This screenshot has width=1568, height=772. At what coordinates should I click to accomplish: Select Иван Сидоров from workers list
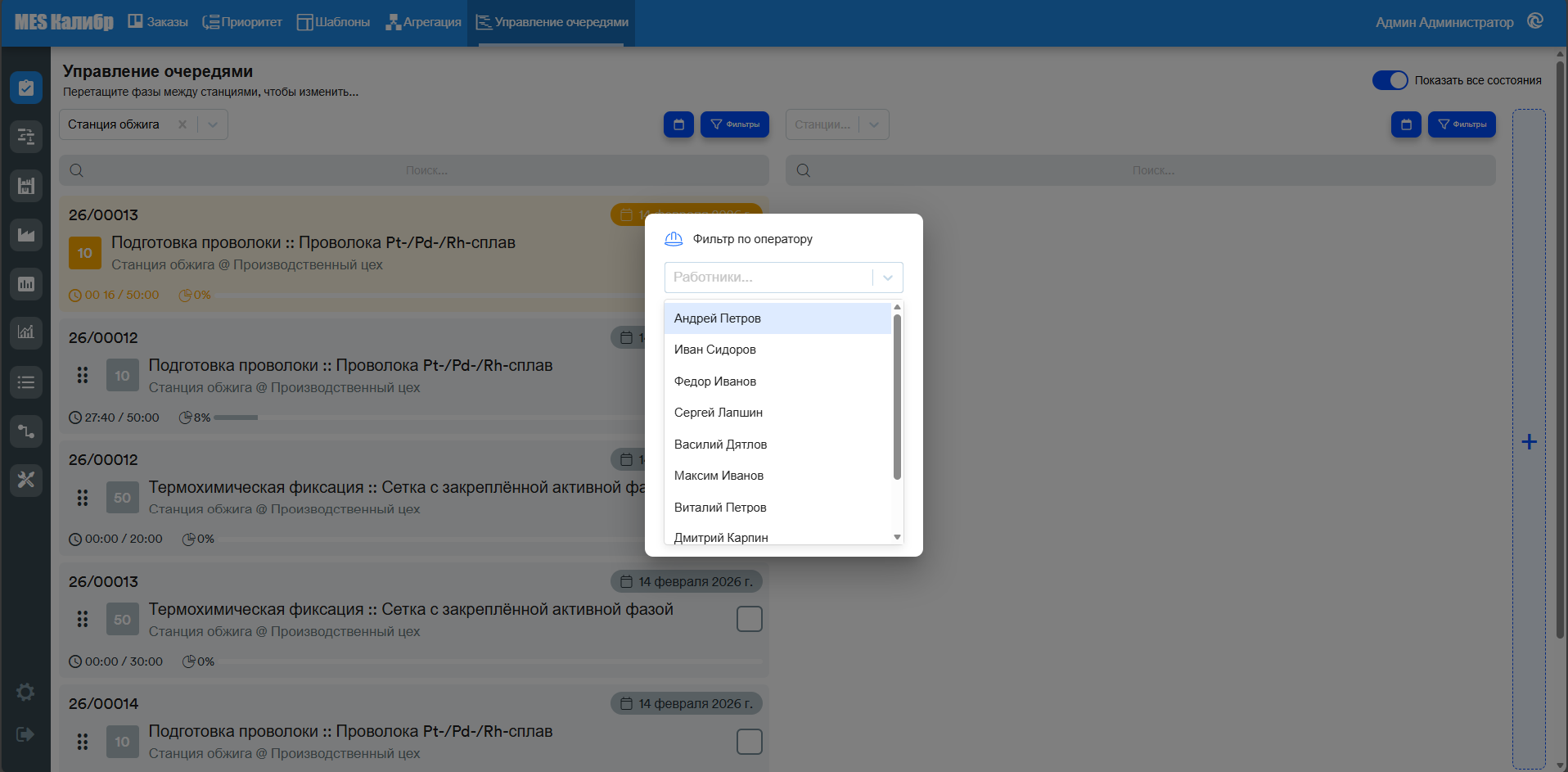pos(777,350)
